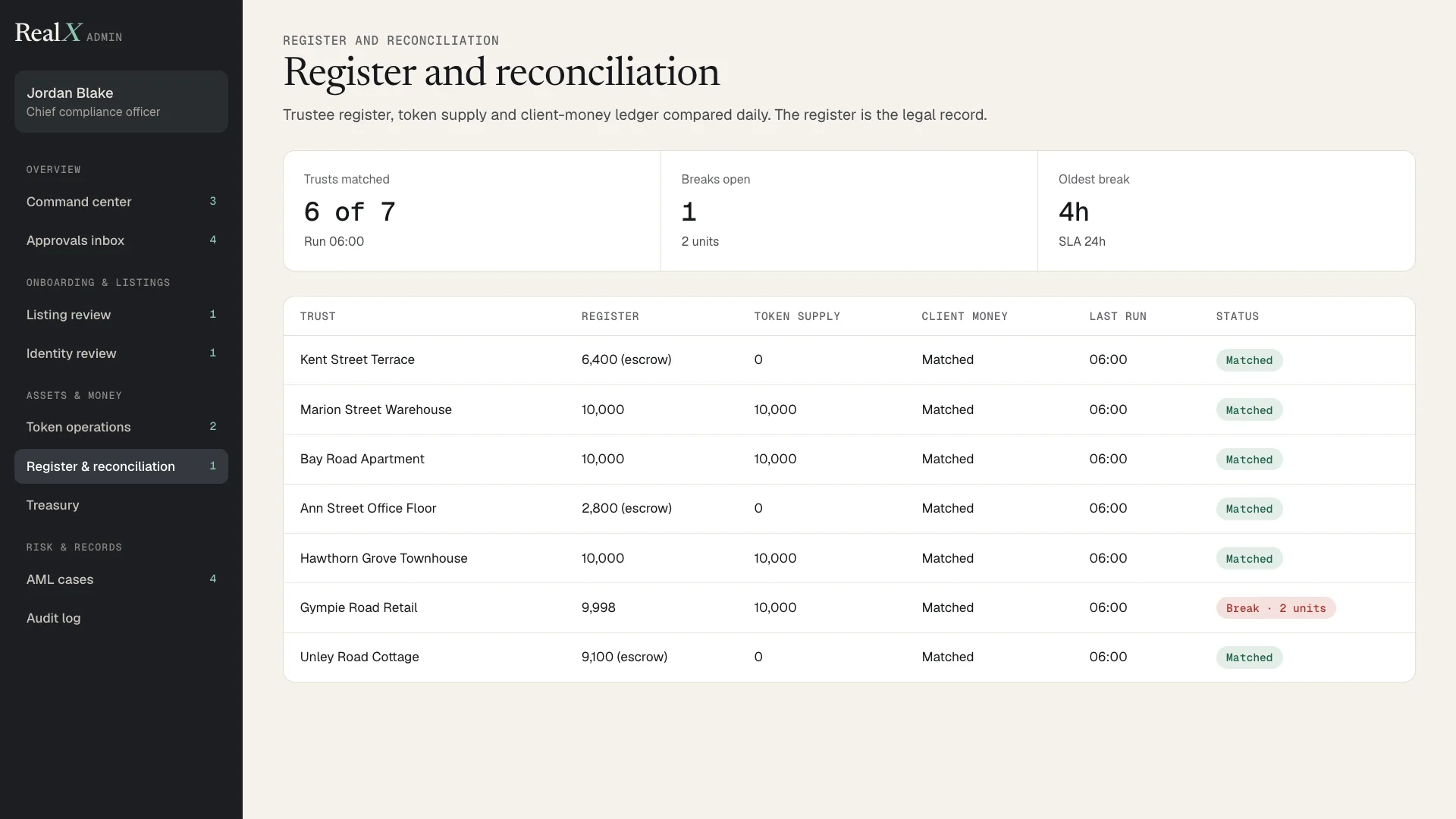This screenshot has width=1456, height=819.
Task: Click Matched status badge for Kent Street Terrace
Action: click(x=1249, y=360)
